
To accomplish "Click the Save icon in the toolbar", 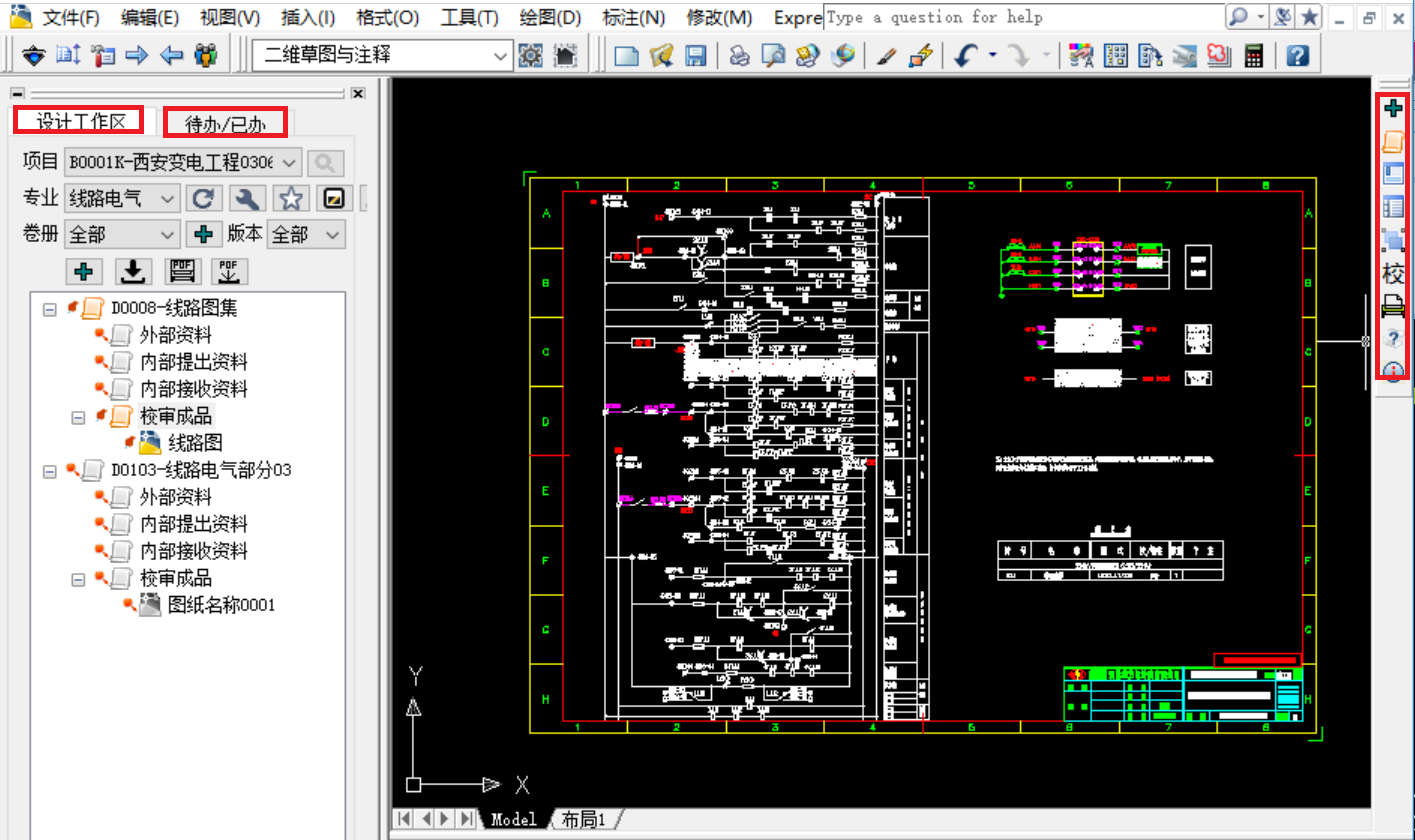I will click(x=695, y=55).
